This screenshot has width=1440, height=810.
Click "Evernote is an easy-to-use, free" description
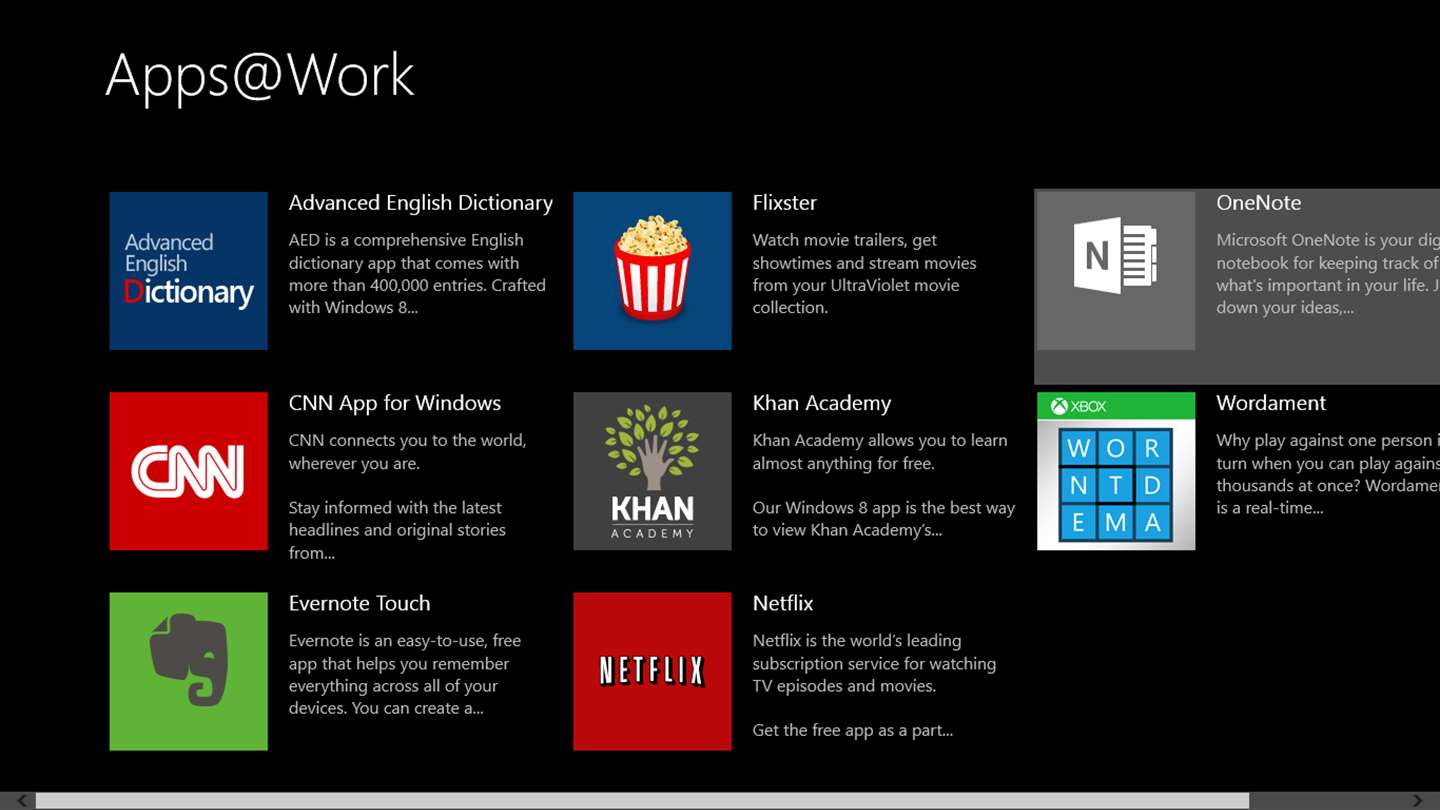[x=405, y=674]
